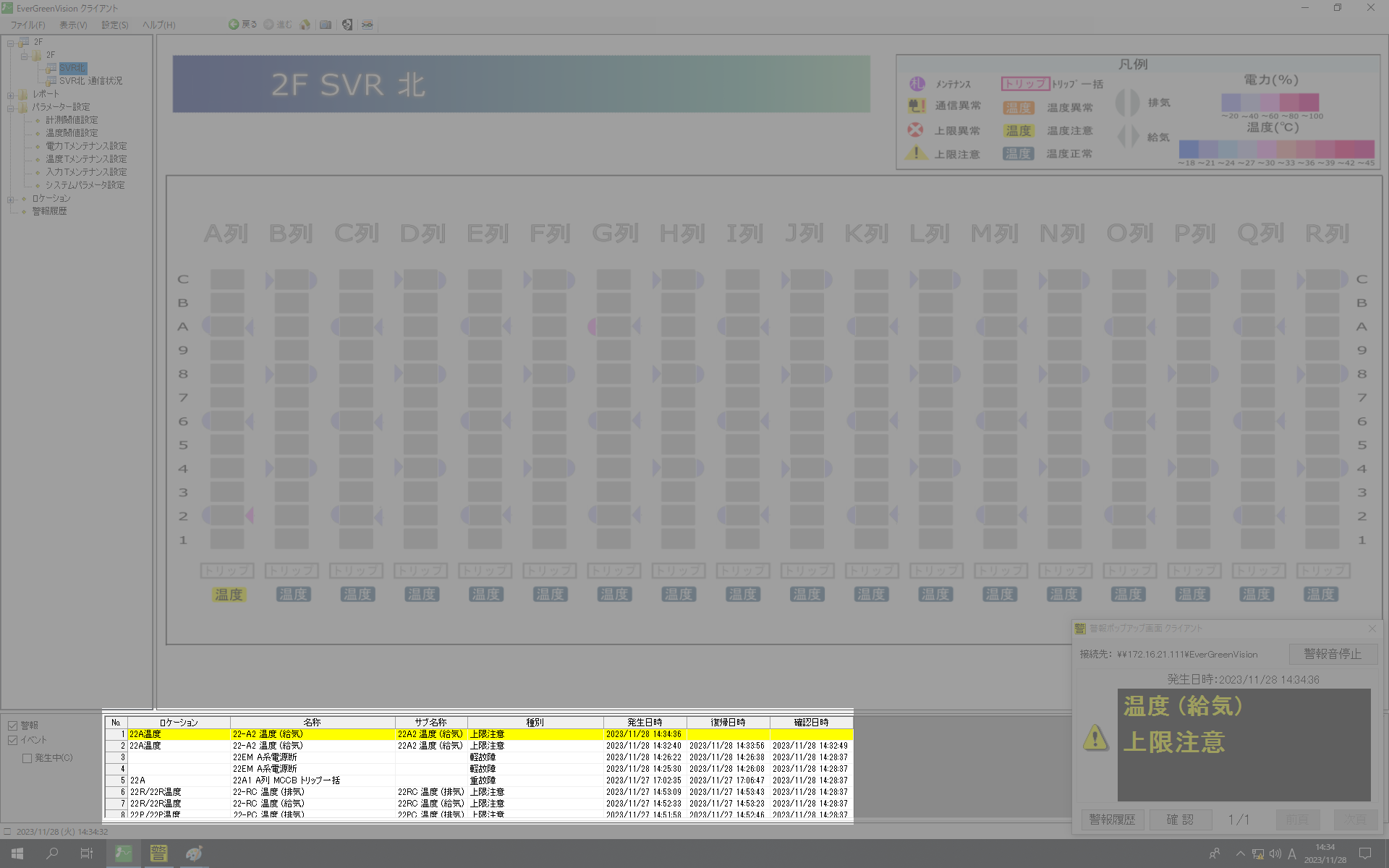
Task: Open the 表示(V) menu
Action: (73, 25)
